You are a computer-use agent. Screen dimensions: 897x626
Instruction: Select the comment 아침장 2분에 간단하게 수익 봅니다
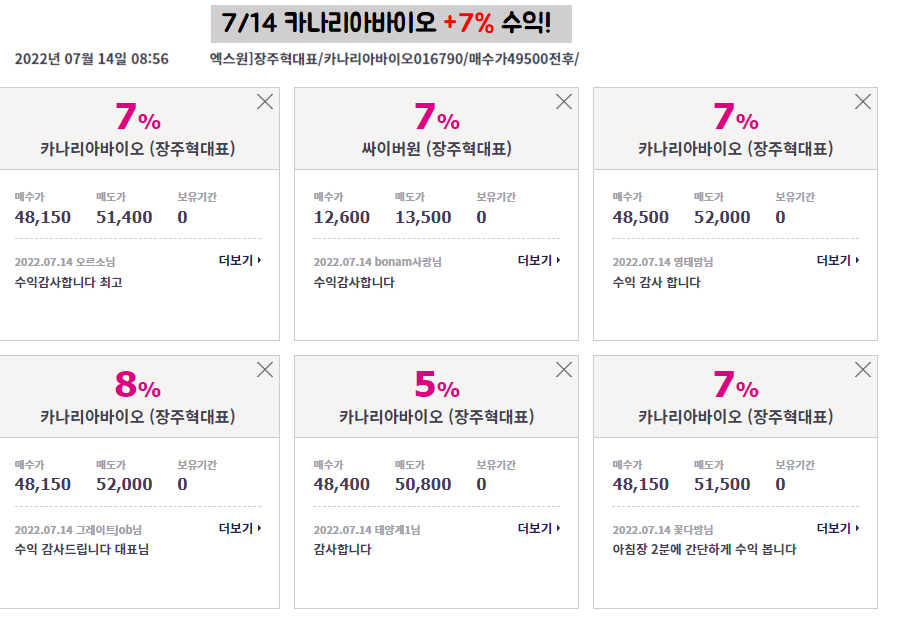pos(704,549)
